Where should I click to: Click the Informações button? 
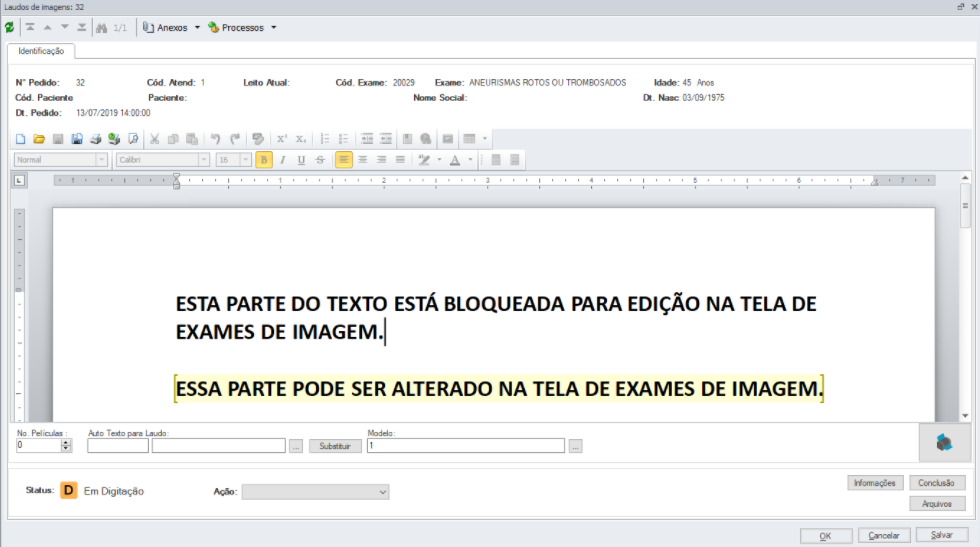[875, 483]
